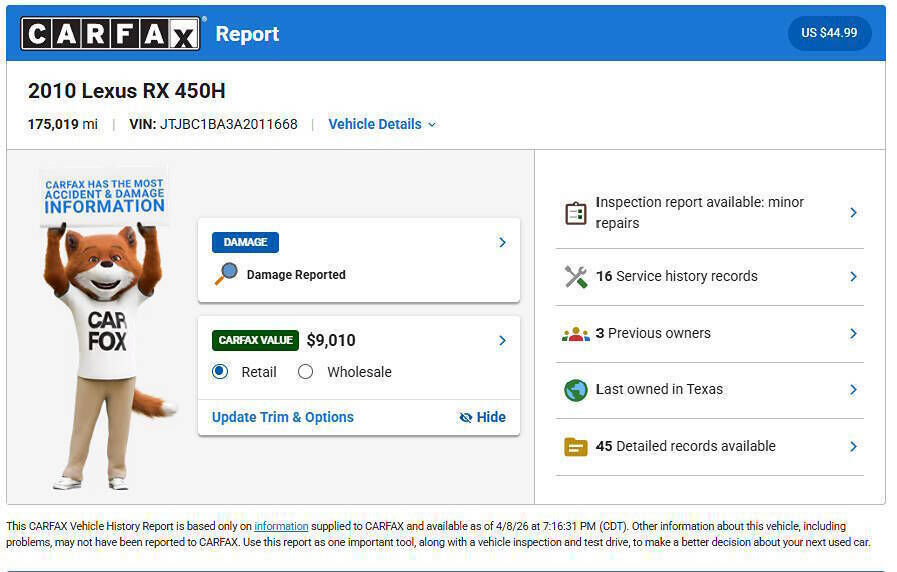Click the magnifying glass Damage Reported icon
Screen dimensions: 897x572
click(226, 274)
